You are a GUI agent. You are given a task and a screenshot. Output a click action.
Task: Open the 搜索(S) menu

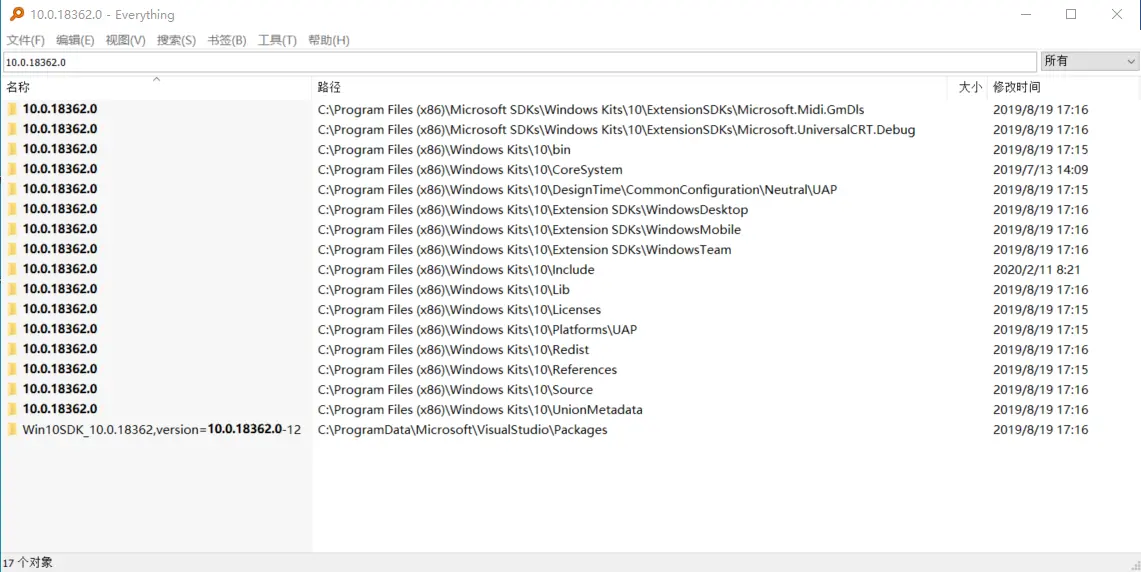176,40
